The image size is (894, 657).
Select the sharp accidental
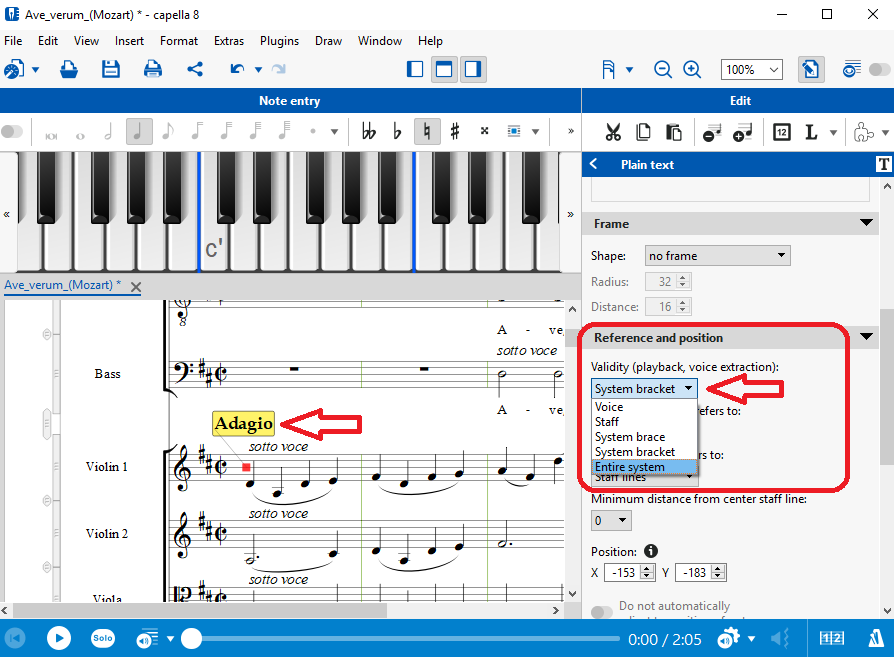(454, 132)
